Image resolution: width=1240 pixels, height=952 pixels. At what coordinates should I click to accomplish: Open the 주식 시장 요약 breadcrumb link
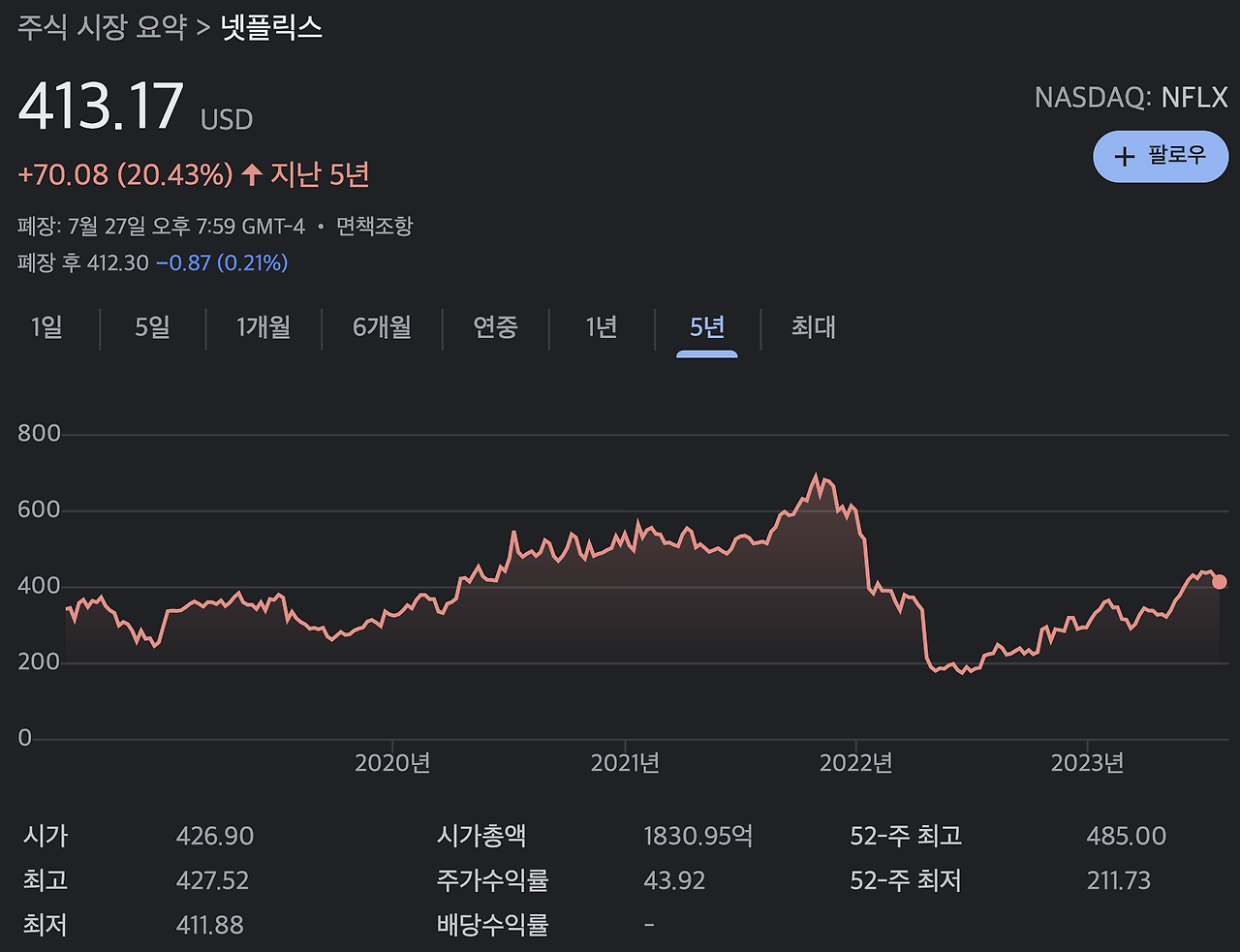point(102,26)
